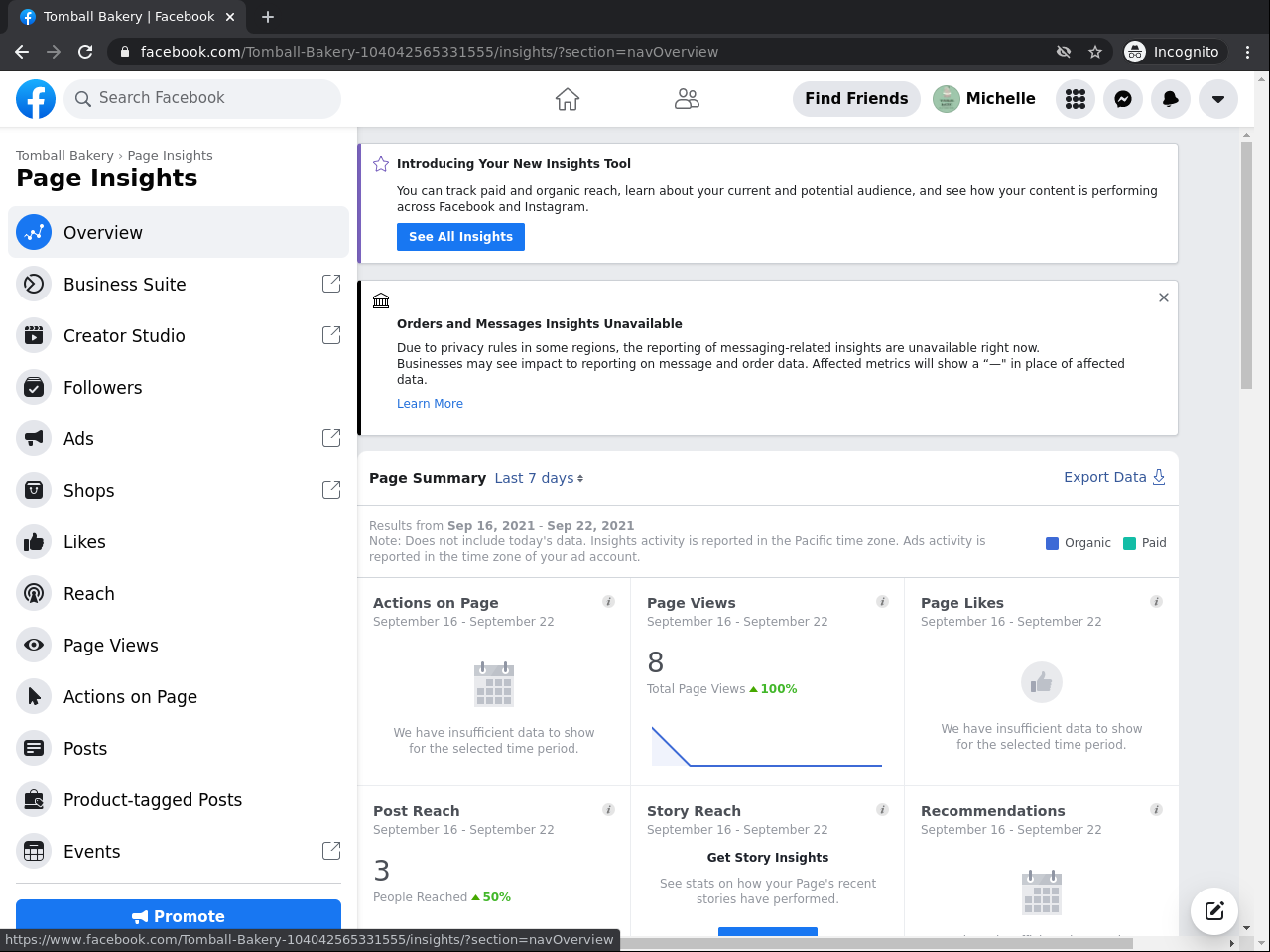Click the Search Facebook field

pos(203,98)
